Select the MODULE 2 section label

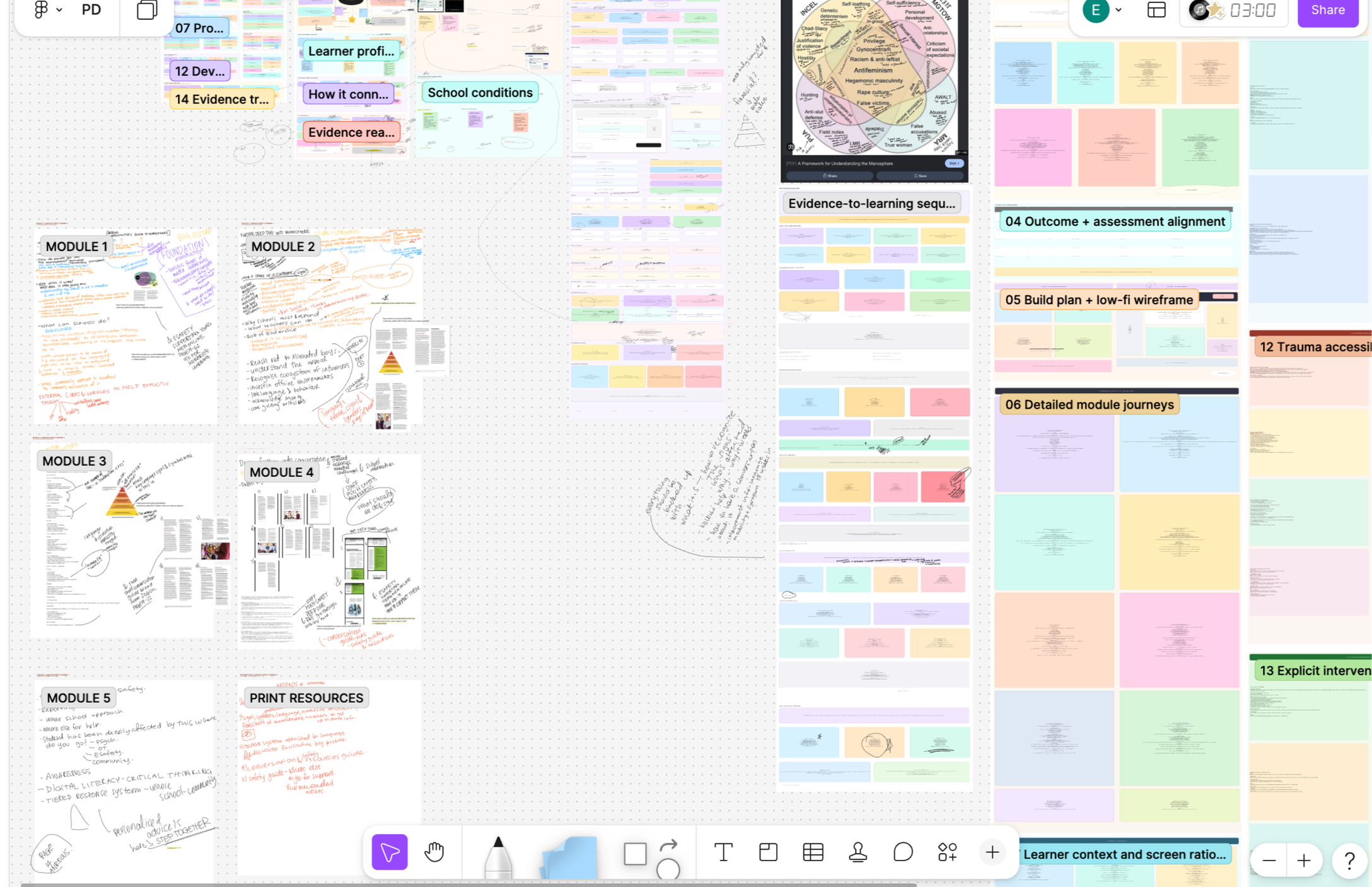[283, 247]
